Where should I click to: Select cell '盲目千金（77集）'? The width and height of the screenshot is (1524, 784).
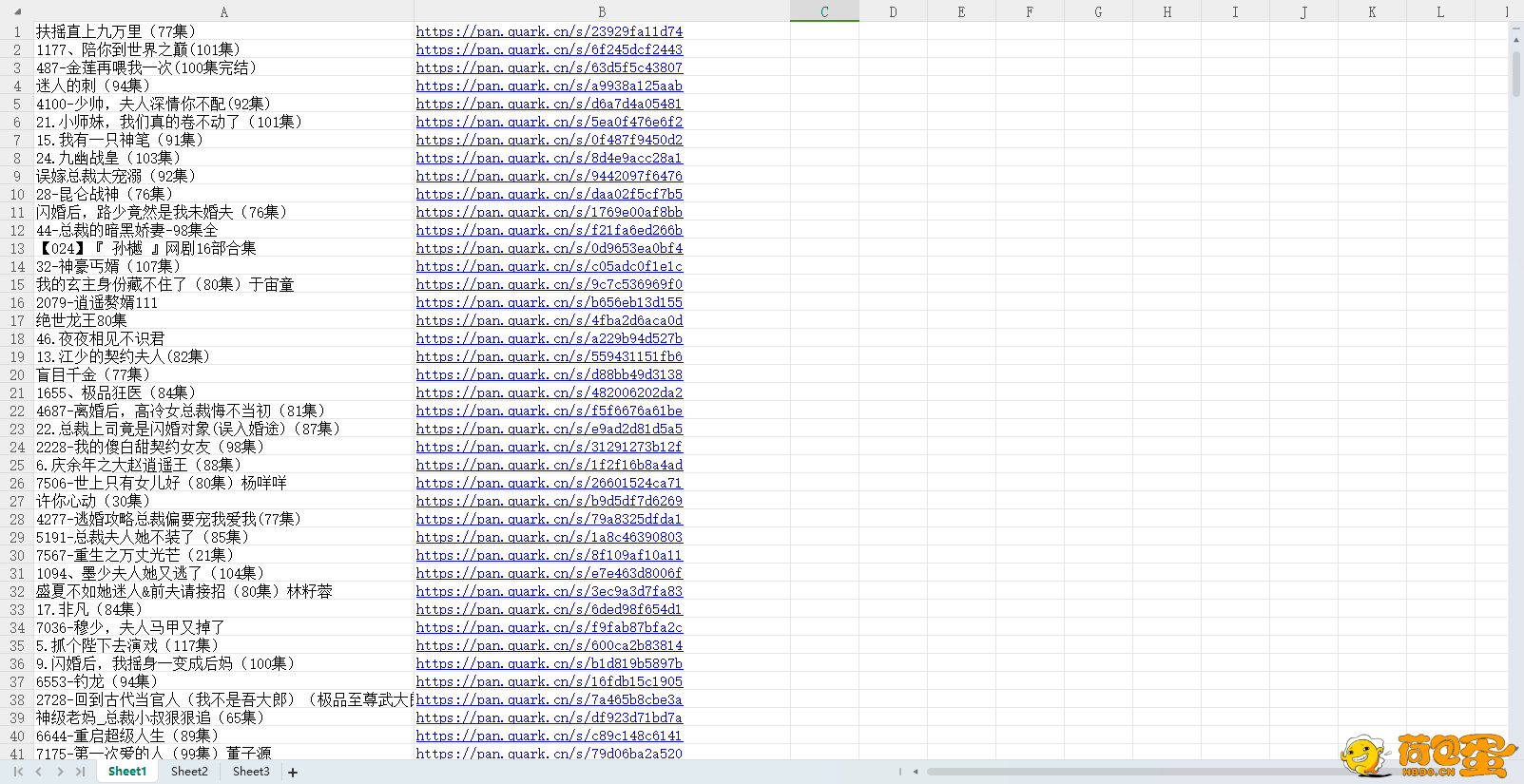(x=223, y=374)
